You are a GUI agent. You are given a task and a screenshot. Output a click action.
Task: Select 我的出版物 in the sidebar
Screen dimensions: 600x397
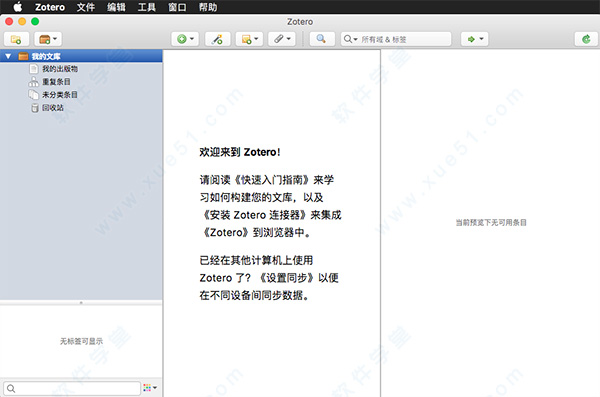click(60, 69)
